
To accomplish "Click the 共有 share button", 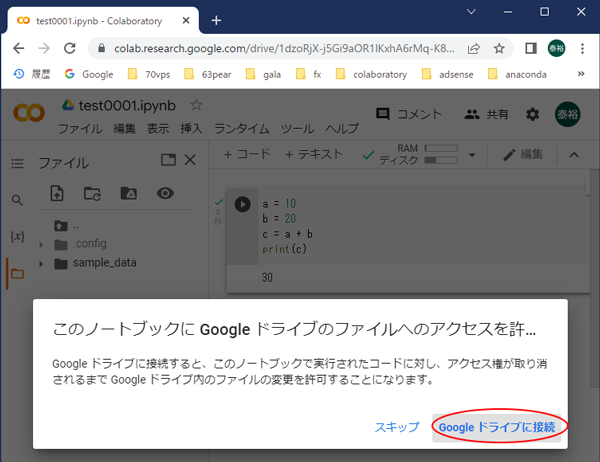I will point(486,114).
